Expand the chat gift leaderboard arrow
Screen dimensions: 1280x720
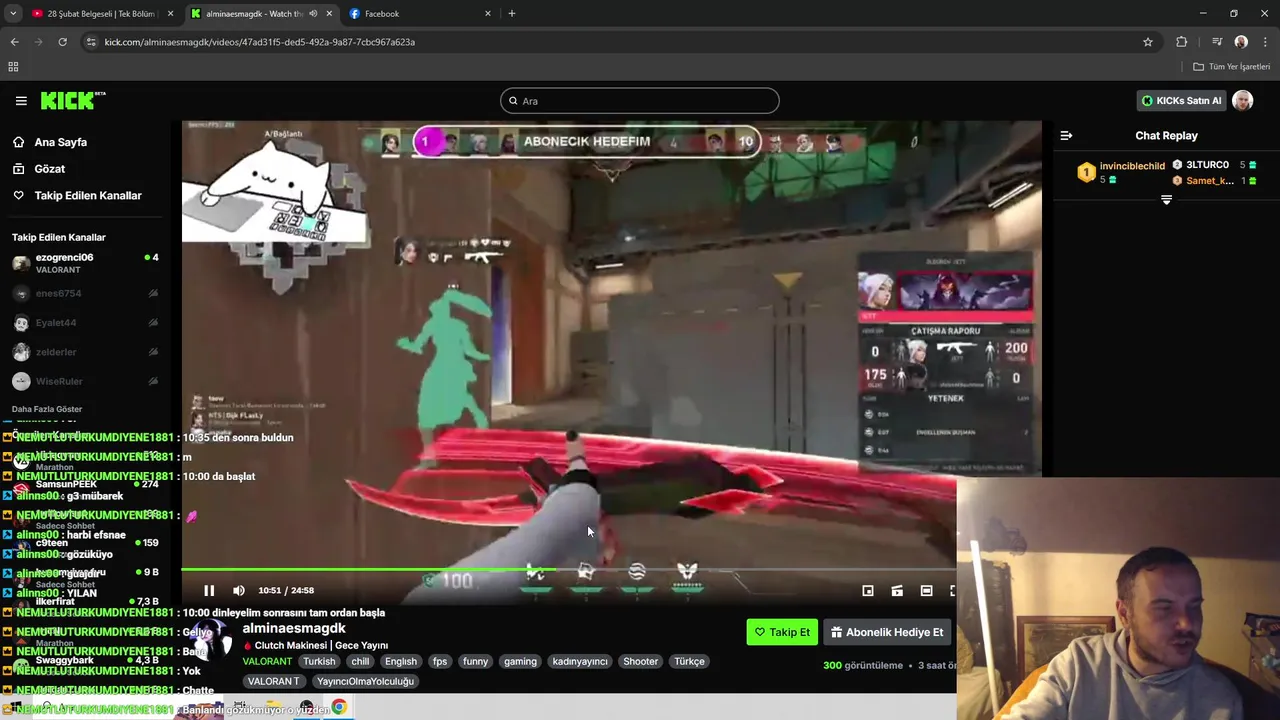coord(1166,200)
